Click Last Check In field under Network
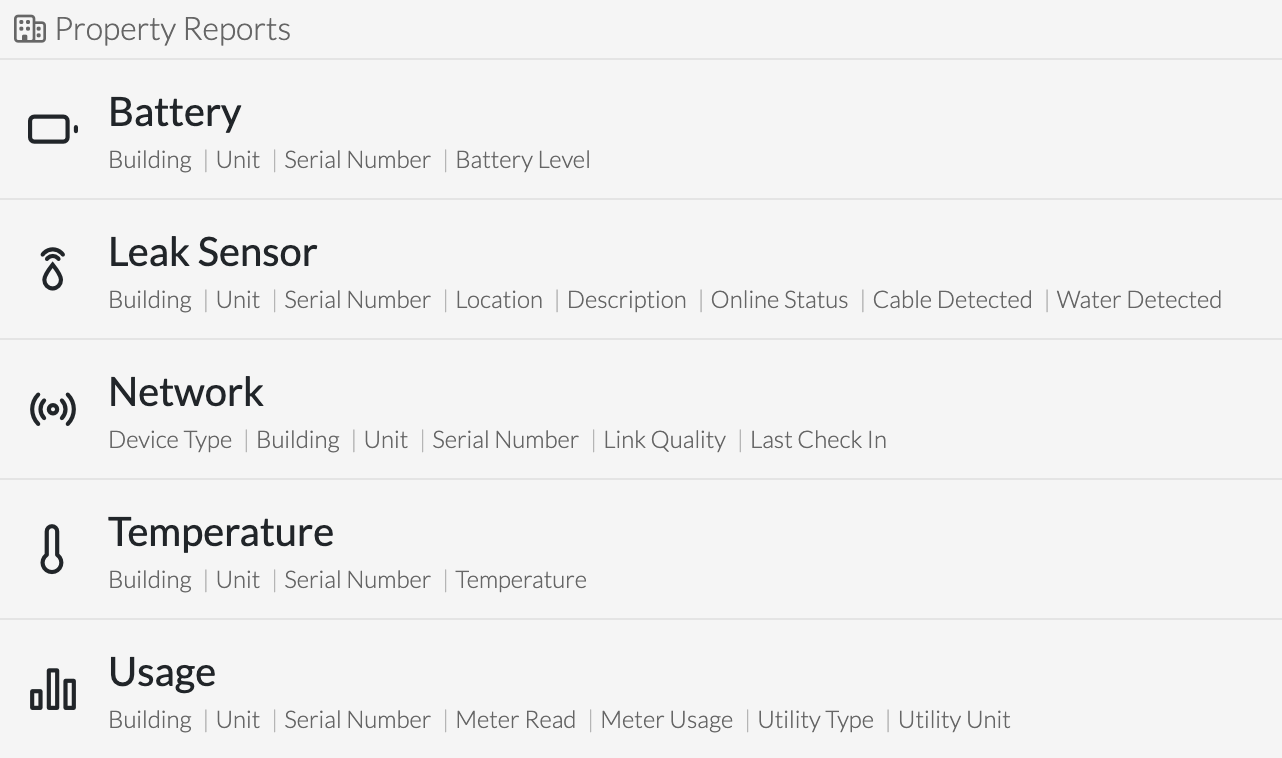 coord(818,440)
